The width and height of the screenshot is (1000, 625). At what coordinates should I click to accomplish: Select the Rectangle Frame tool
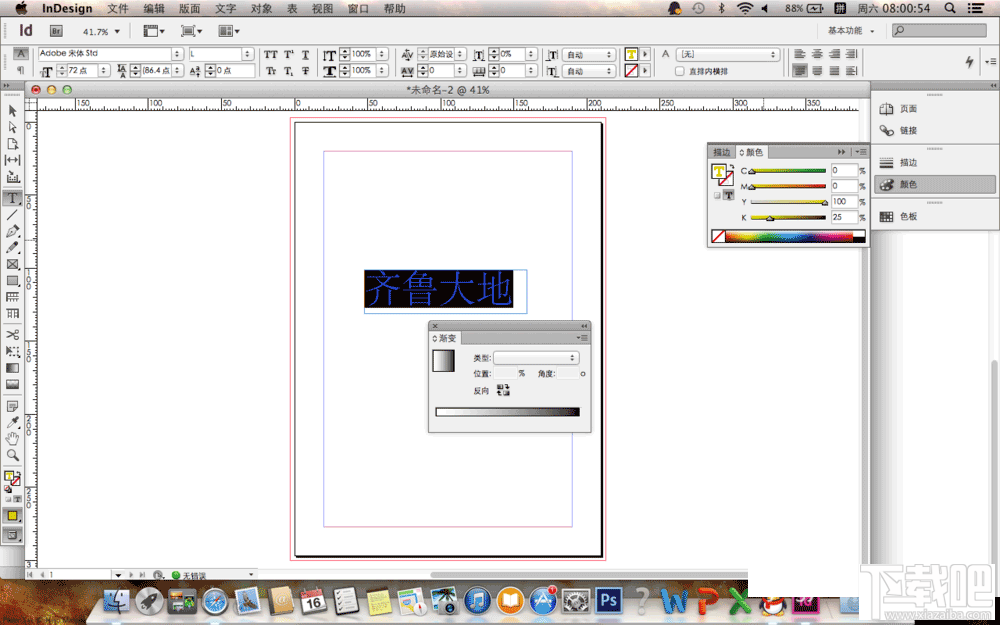(12, 264)
